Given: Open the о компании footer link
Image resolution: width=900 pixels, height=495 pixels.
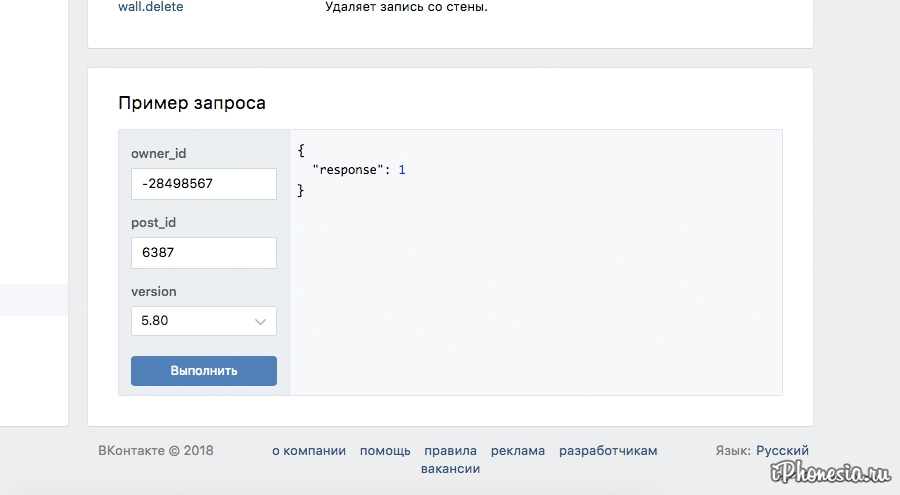Looking at the screenshot, I should pos(309,451).
